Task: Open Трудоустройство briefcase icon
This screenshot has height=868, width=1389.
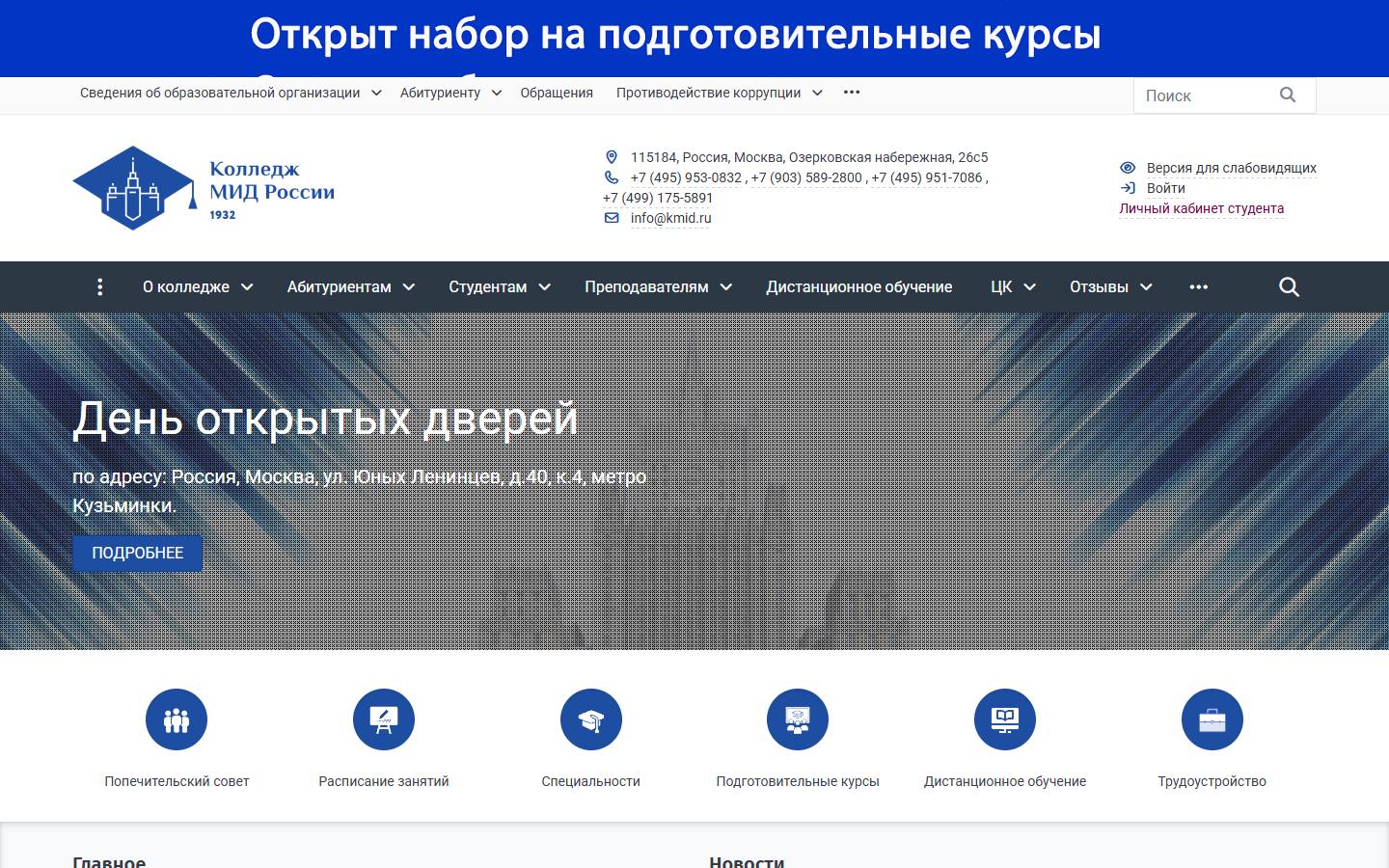Action: (x=1212, y=719)
